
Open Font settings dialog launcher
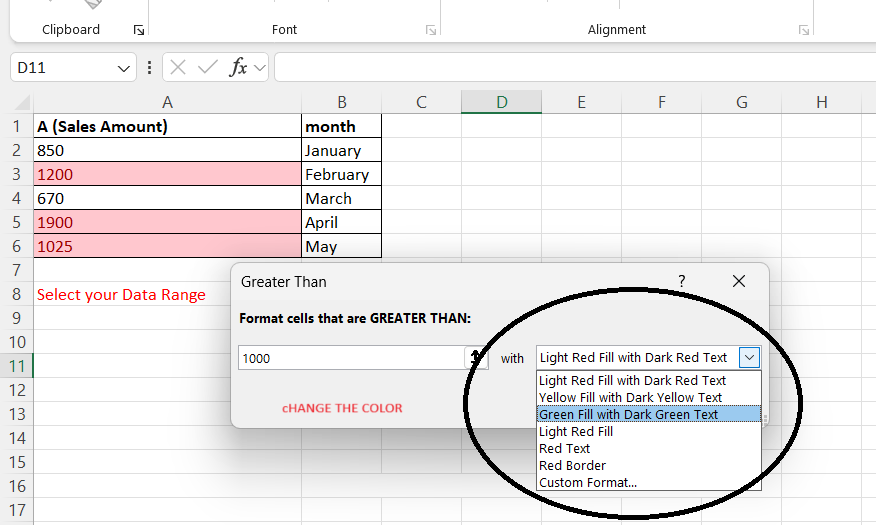click(x=431, y=30)
